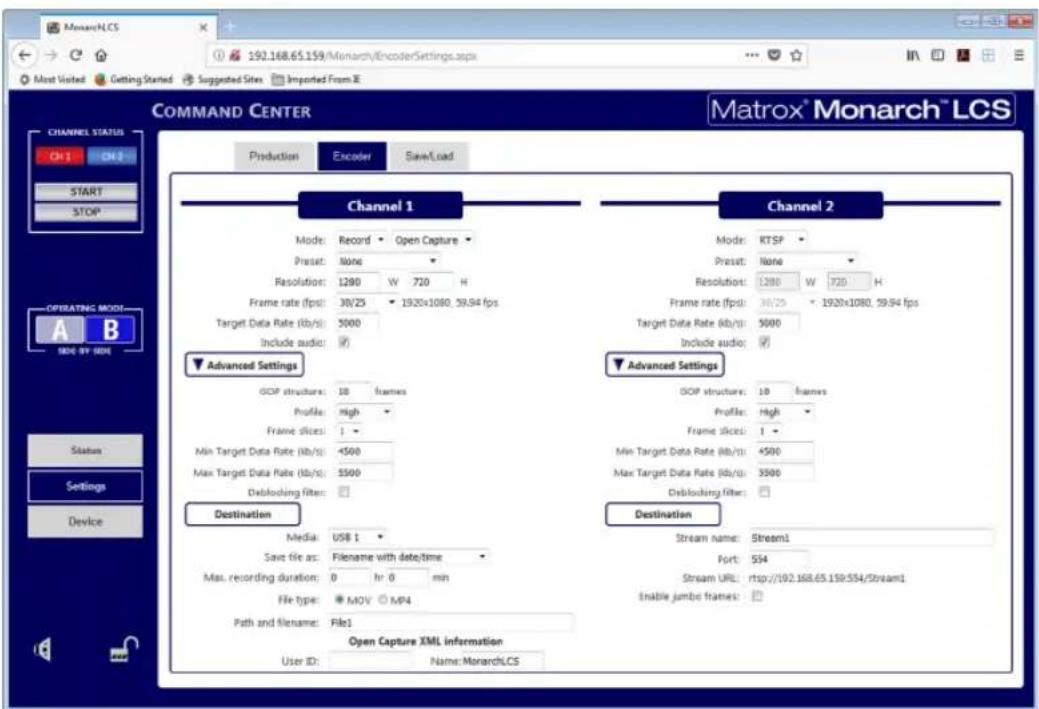The height and width of the screenshot is (709, 1039).
Task: Open Channel 1 Preset dropdown
Action: (388, 261)
